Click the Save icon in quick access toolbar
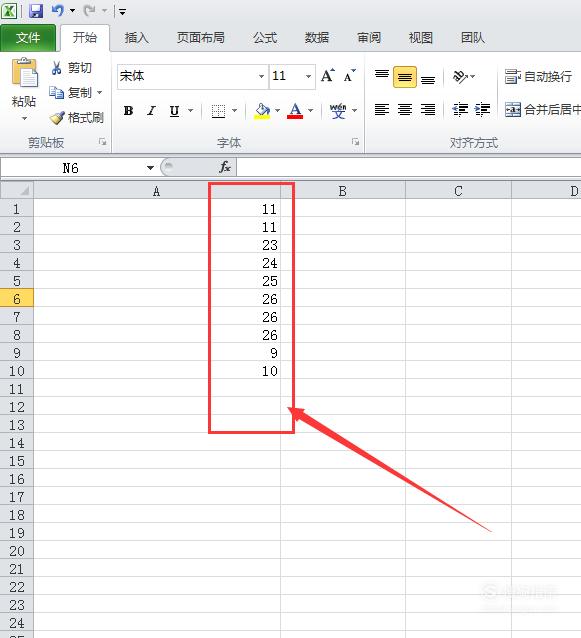The height and width of the screenshot is (638, 581). point(36,11)
